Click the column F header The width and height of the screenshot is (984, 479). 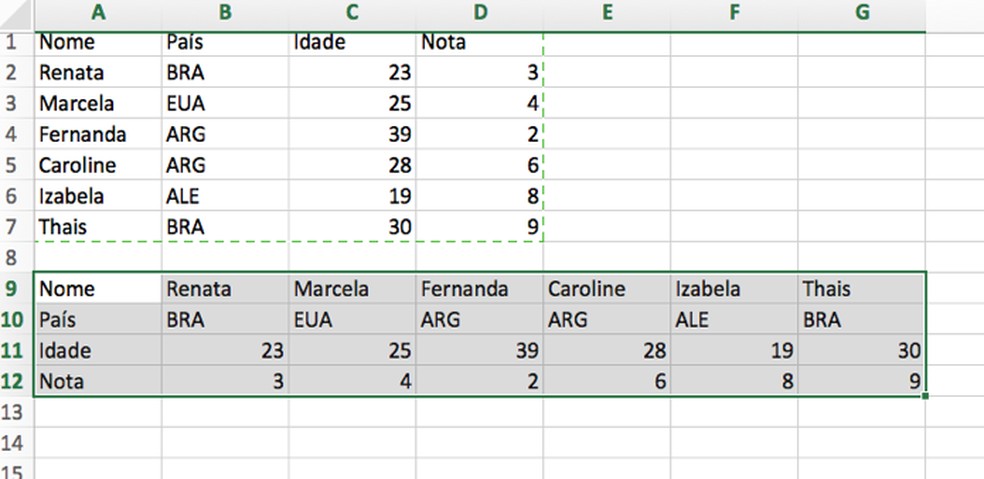tap(734, 13)
